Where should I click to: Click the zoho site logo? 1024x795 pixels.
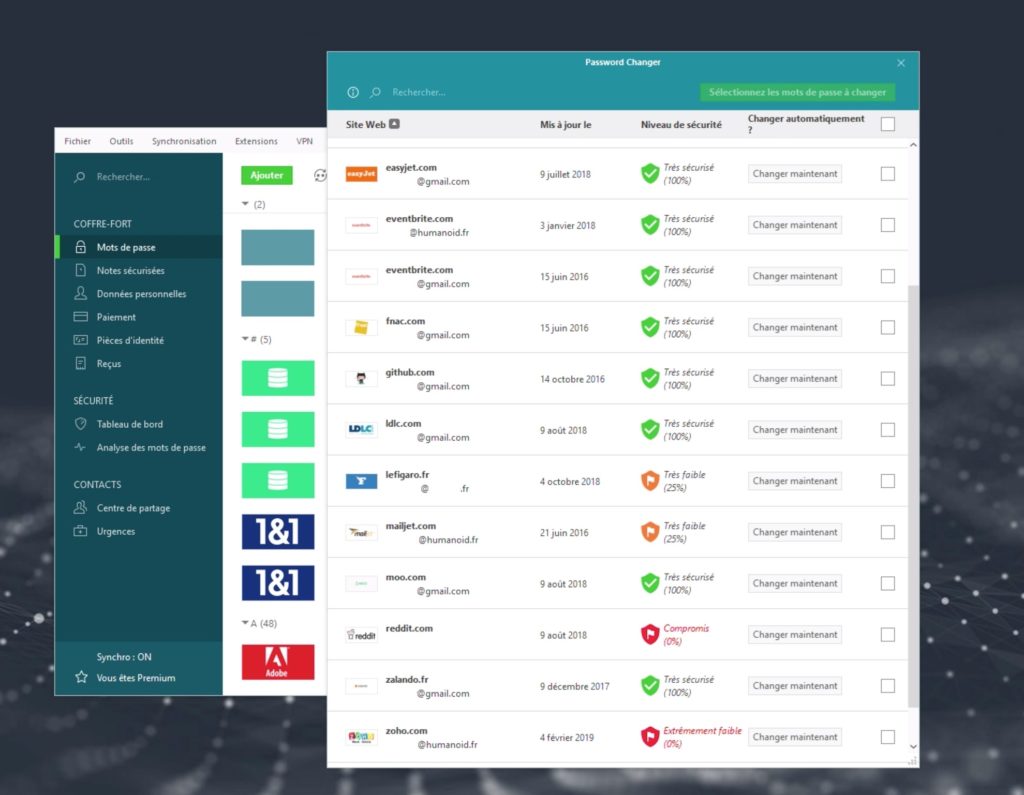(361, 737)
